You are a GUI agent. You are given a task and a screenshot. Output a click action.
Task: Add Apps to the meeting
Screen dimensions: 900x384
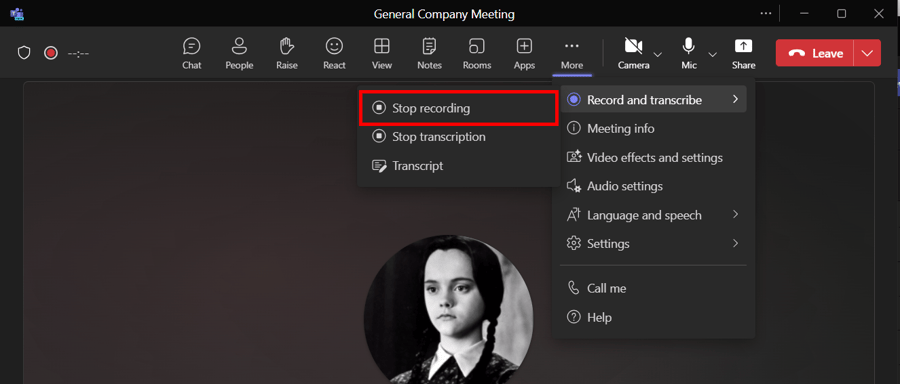coord(524,53)
